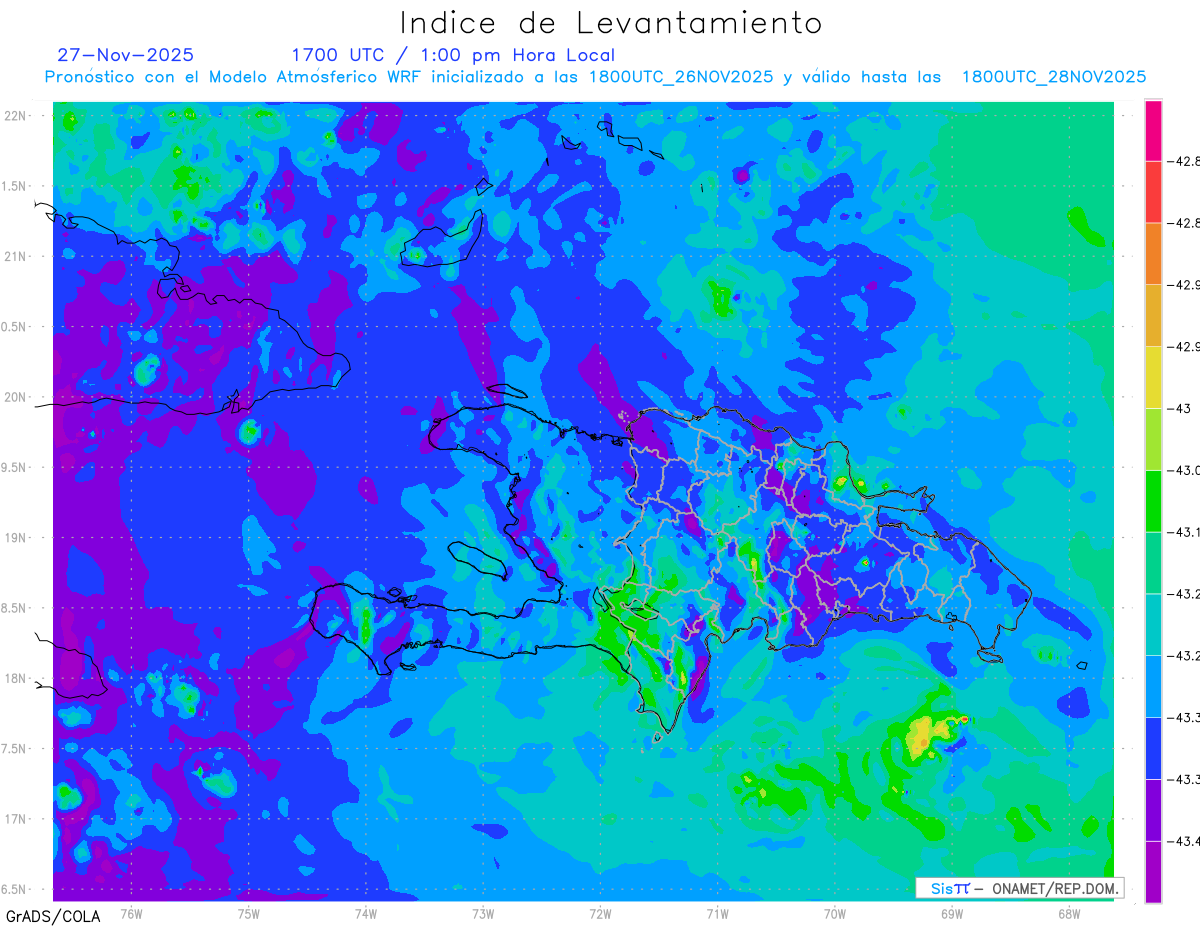Click the '21N' latitude label
The height and width of the screenshot is (927, 1200).
tap(17, 257)
